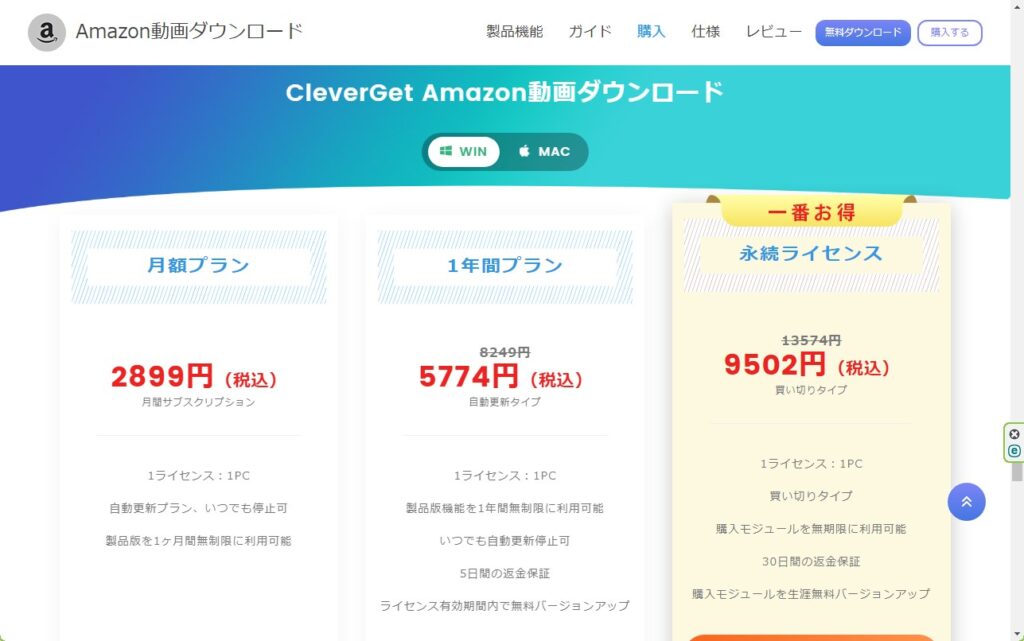
Task: Click the Amazon動画ダウンロード site title
Action: [189, 32]
